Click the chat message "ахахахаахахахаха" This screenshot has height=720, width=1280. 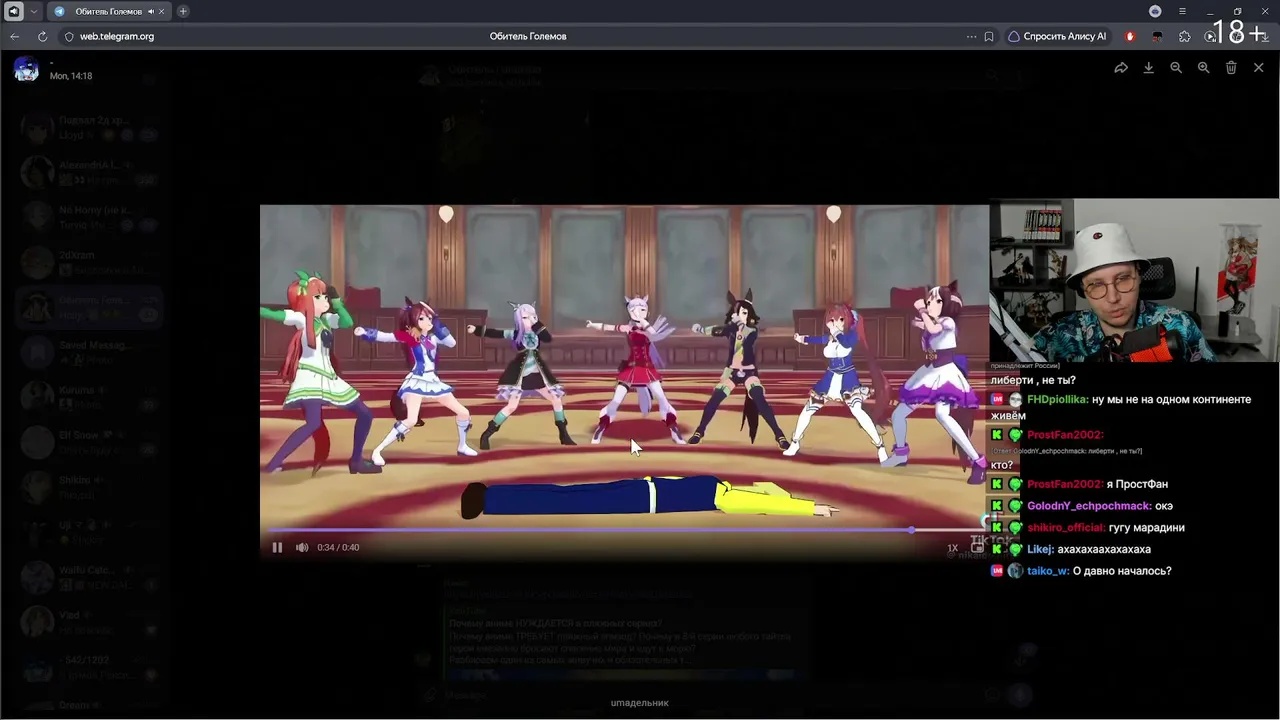pyautogui.click(x=1104, y=550)
